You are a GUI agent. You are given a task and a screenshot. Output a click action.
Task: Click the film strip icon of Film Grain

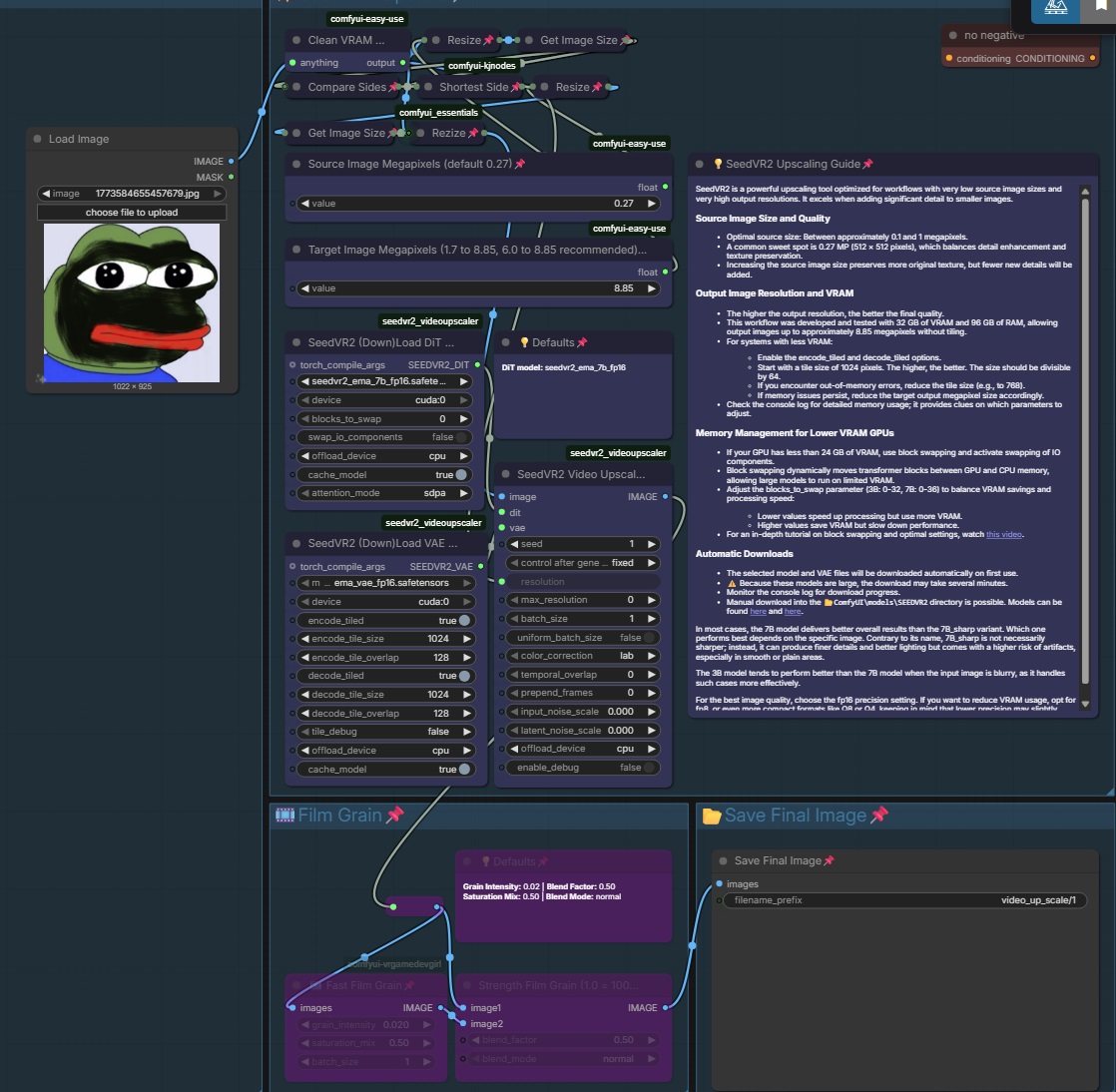284,816
